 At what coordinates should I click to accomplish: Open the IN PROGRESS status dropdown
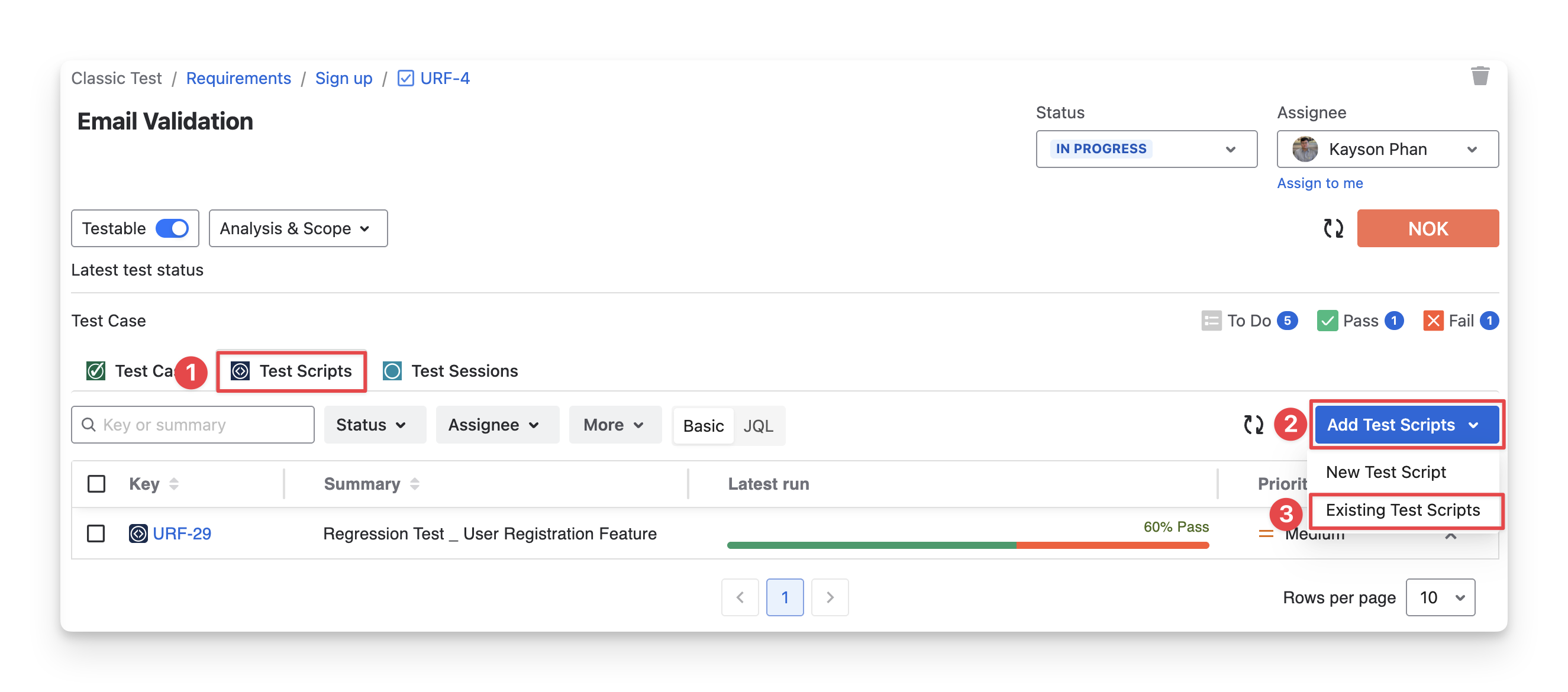[x=1146, y=149]
